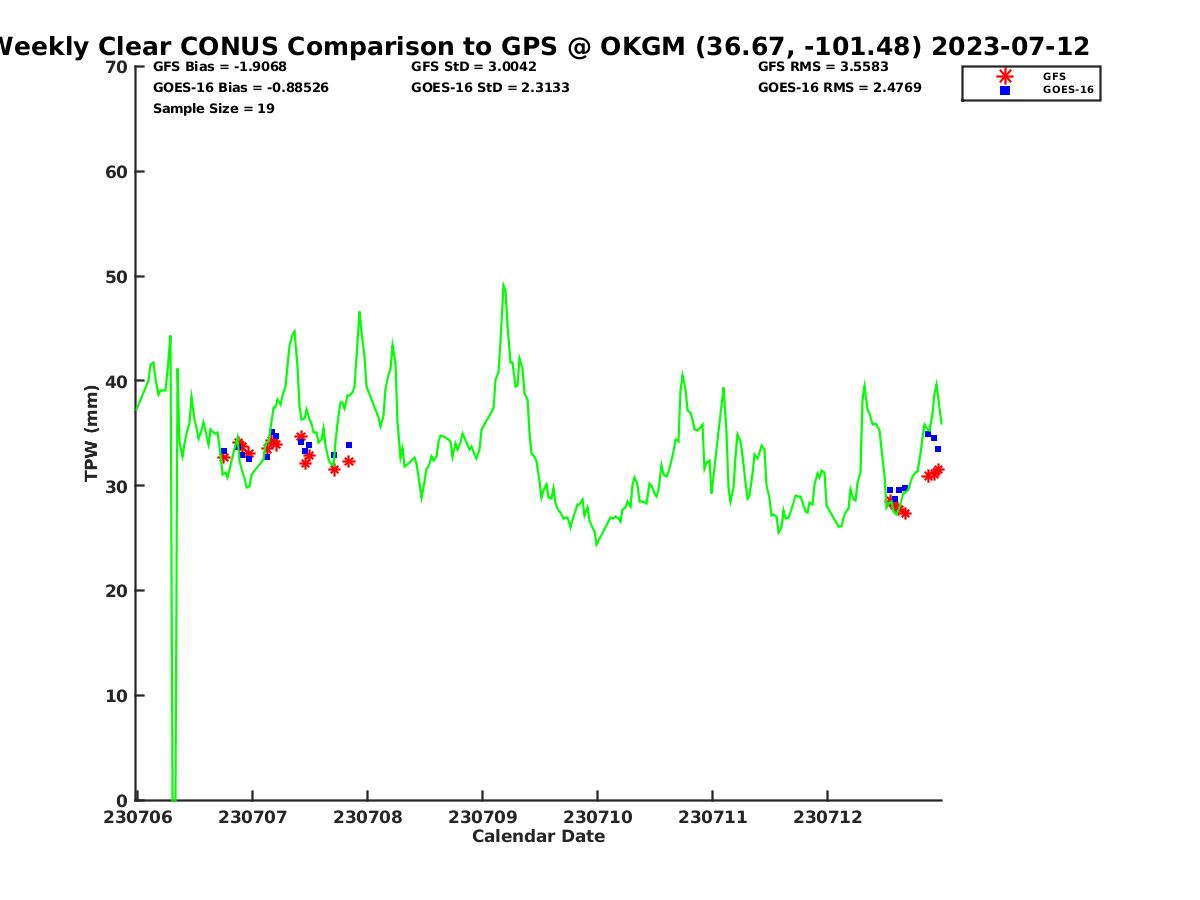Click the GFS StD = 3.0042 label
Image resolution: width=1200 pixels, height=900 pixels.
[x=474, y=67]
